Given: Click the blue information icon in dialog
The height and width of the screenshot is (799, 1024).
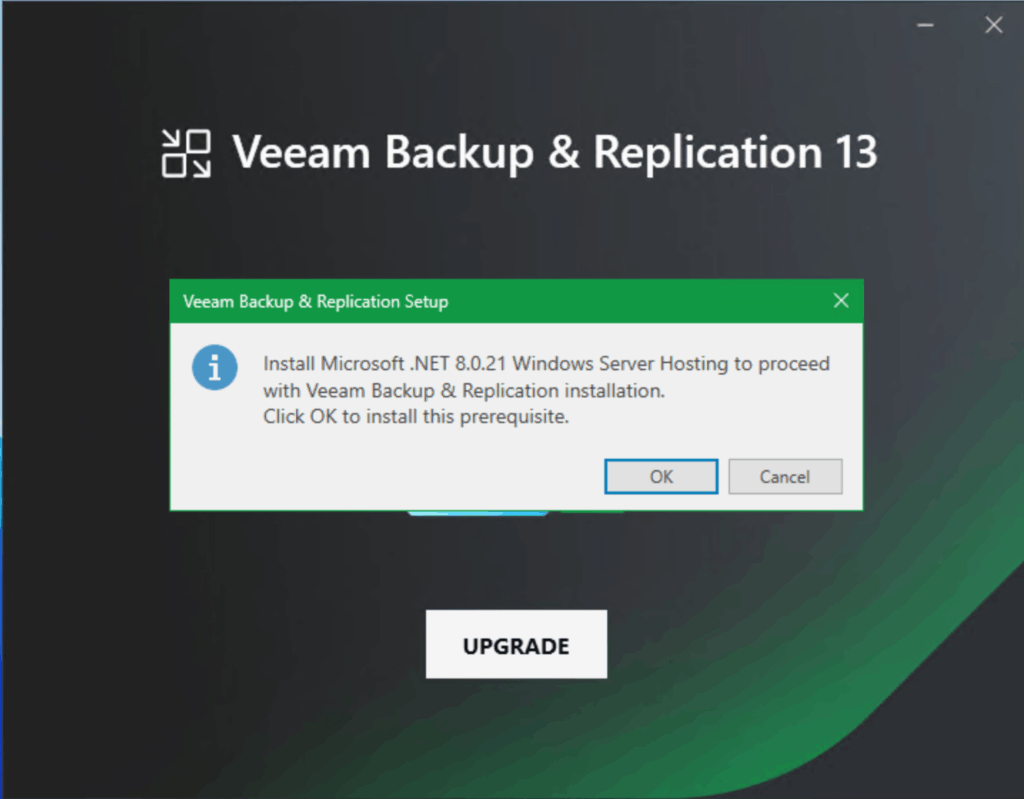Looking at the screenshot, I should point(214,368).
